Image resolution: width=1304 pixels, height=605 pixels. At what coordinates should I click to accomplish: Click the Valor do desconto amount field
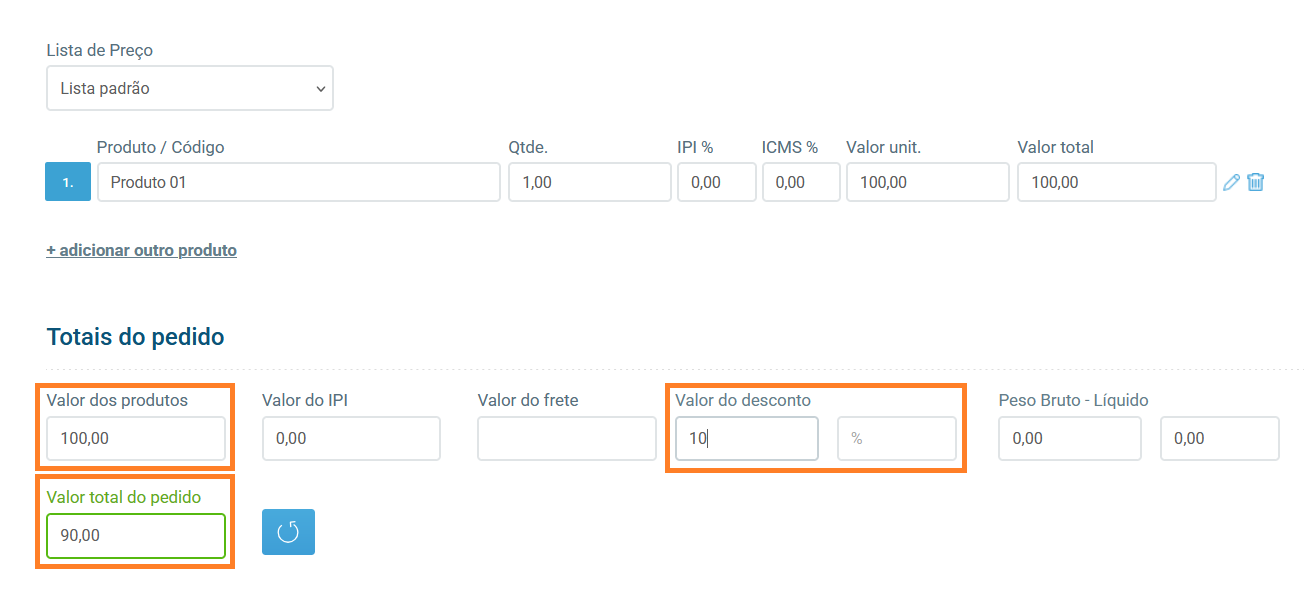[746, 438]
